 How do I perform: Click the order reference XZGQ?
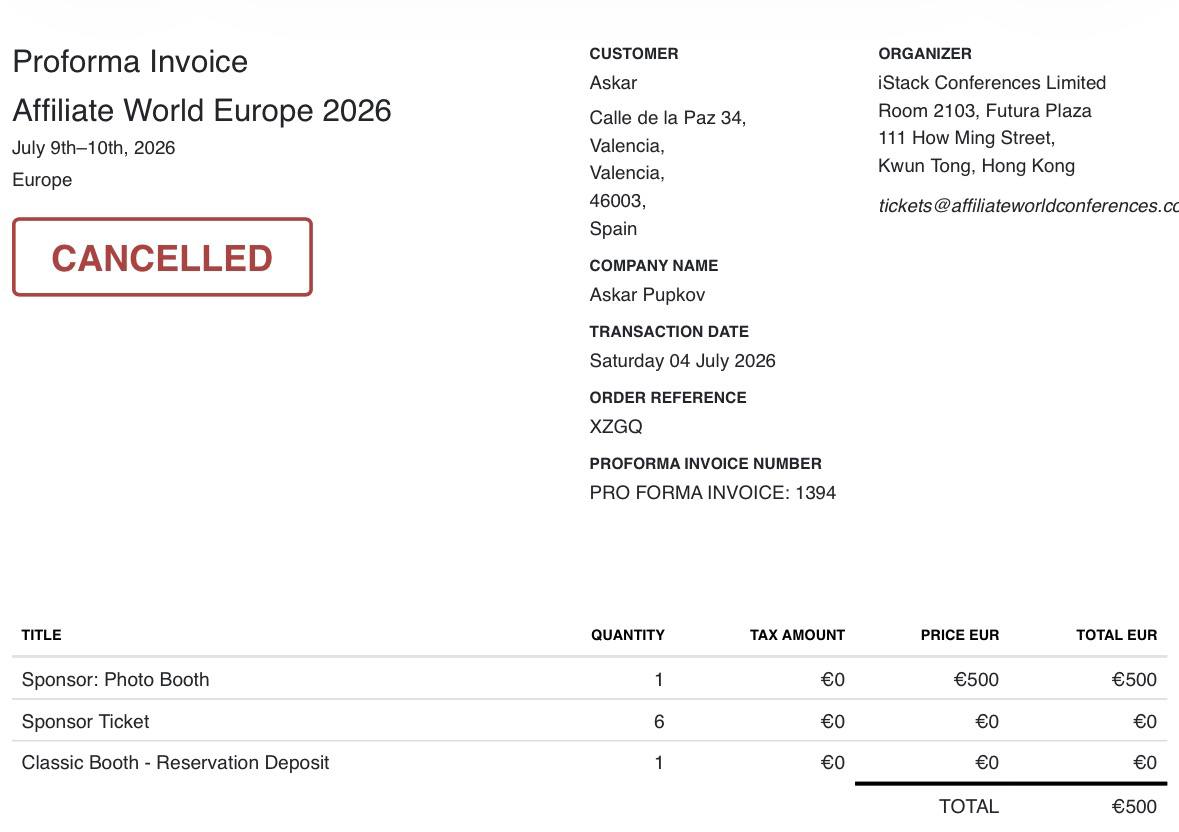click(616, 427)
